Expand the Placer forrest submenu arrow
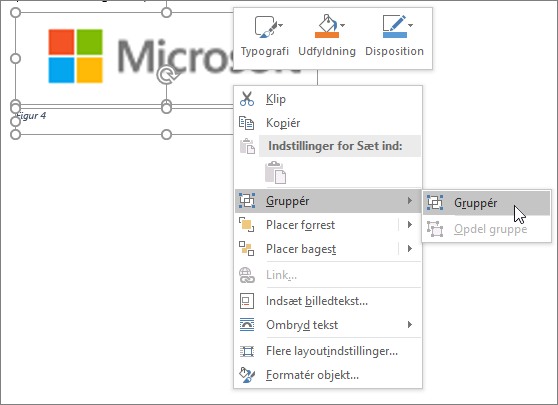 (410, 225)
